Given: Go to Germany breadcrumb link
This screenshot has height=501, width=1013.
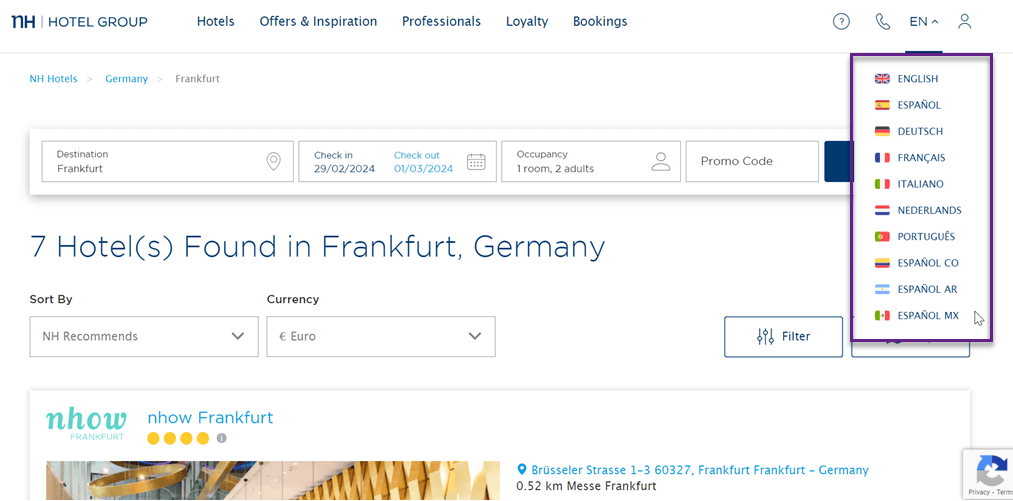Looking at the screenshot, I should (127, 79).
